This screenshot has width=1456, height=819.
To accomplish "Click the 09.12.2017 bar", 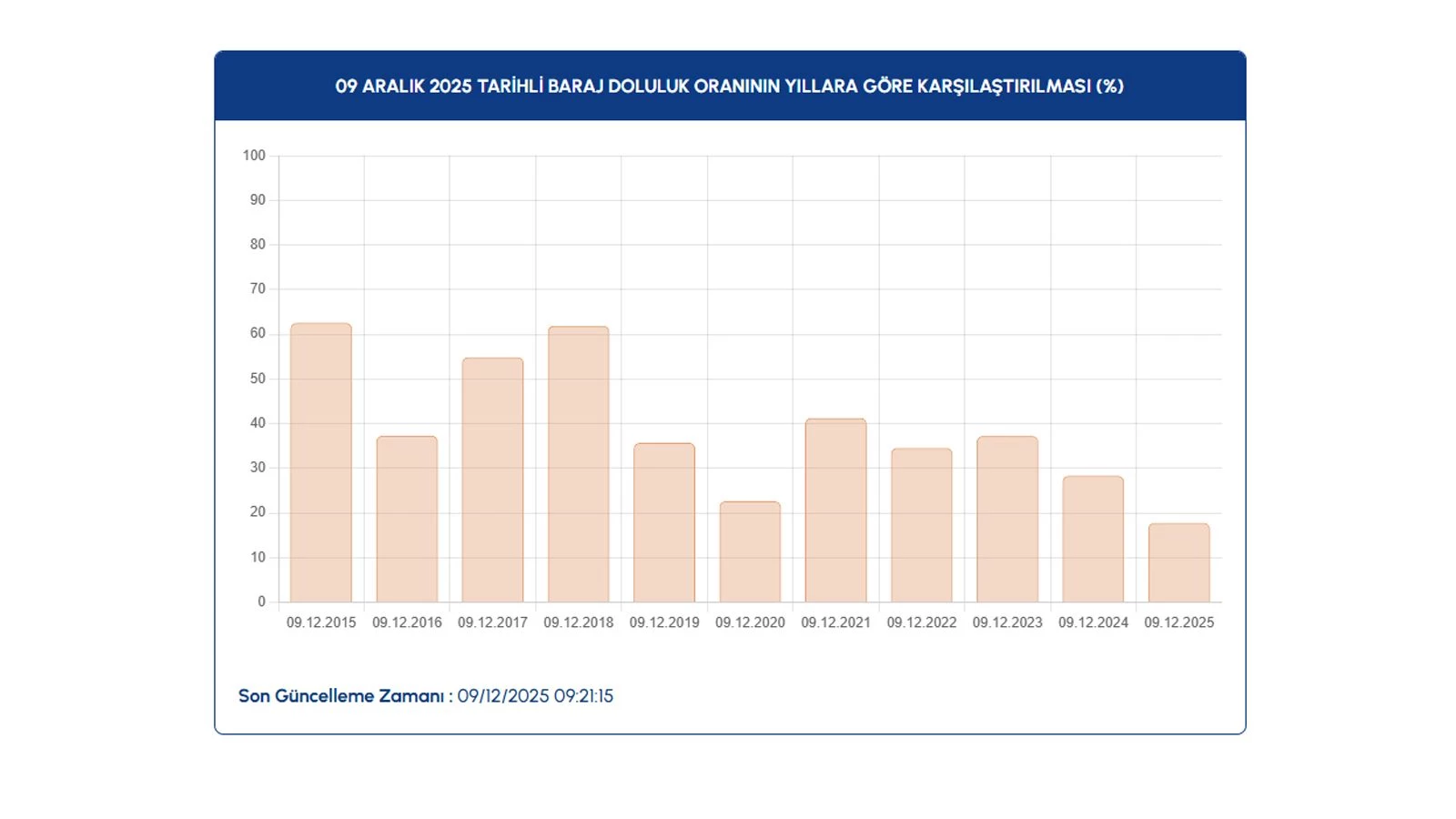I will [492, 480].
